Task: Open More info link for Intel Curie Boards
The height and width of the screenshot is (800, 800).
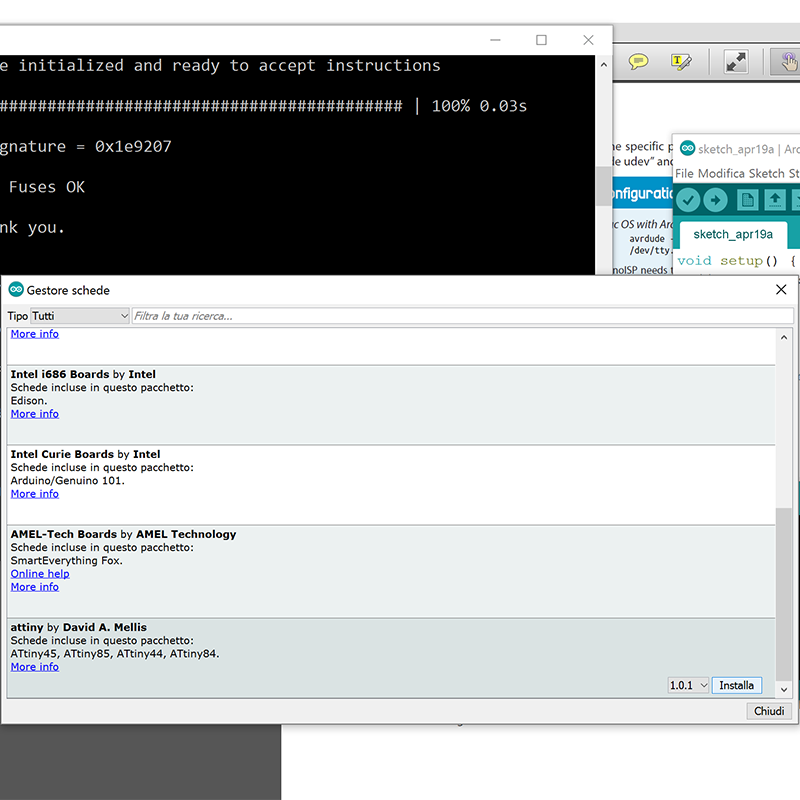Action: coord(35,494)
